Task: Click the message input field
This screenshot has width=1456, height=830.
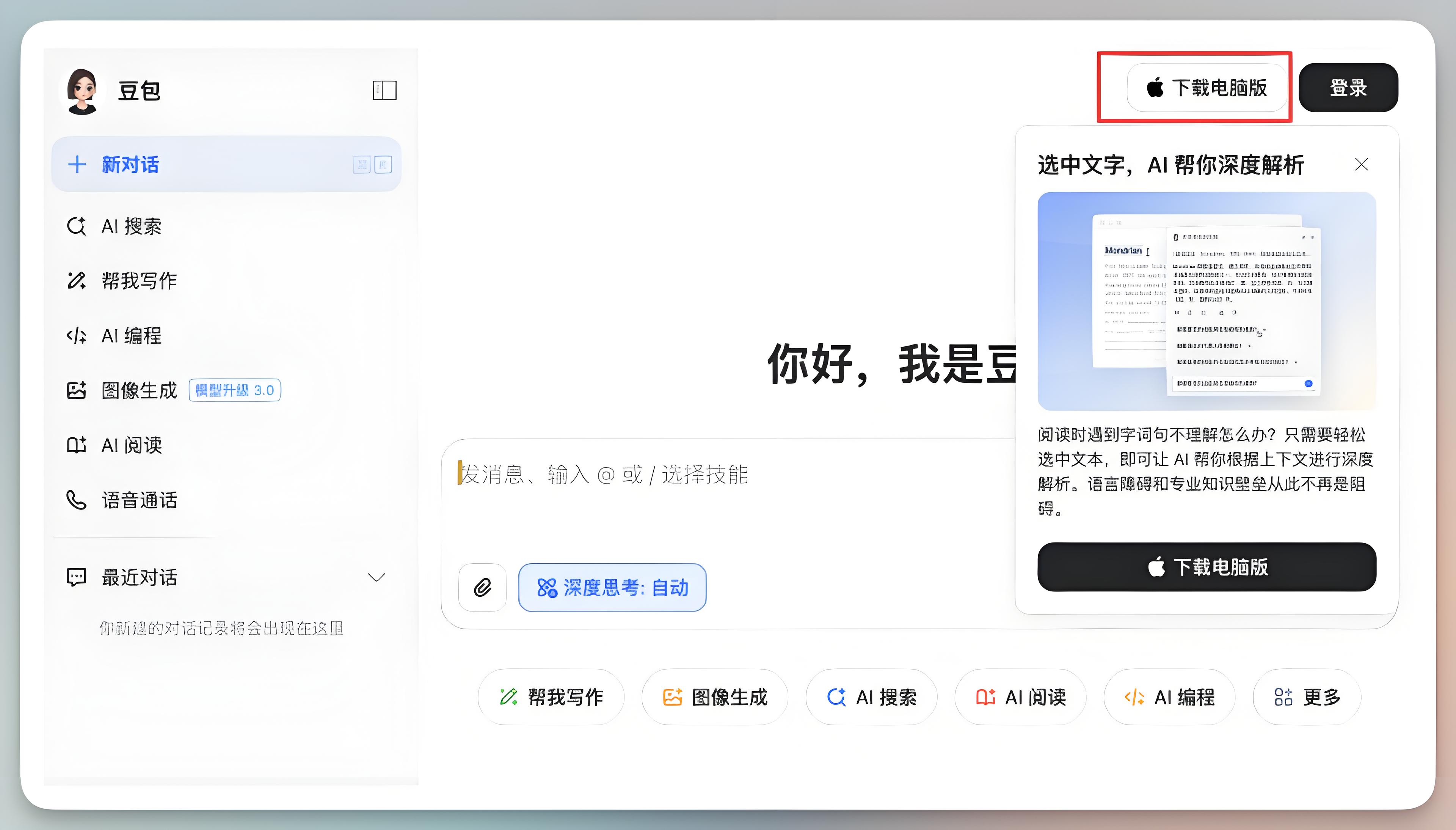Action: (684, 475)
